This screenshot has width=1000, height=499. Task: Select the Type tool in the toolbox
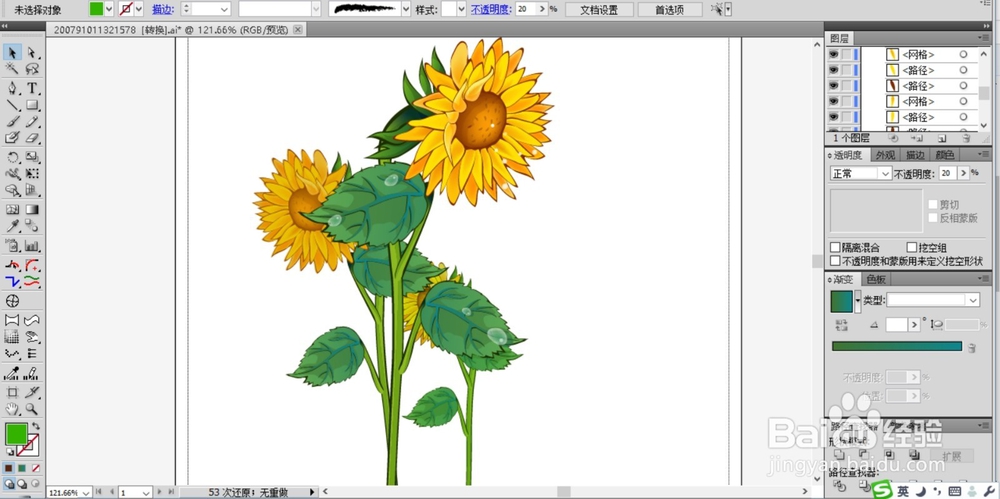point(32,88)
